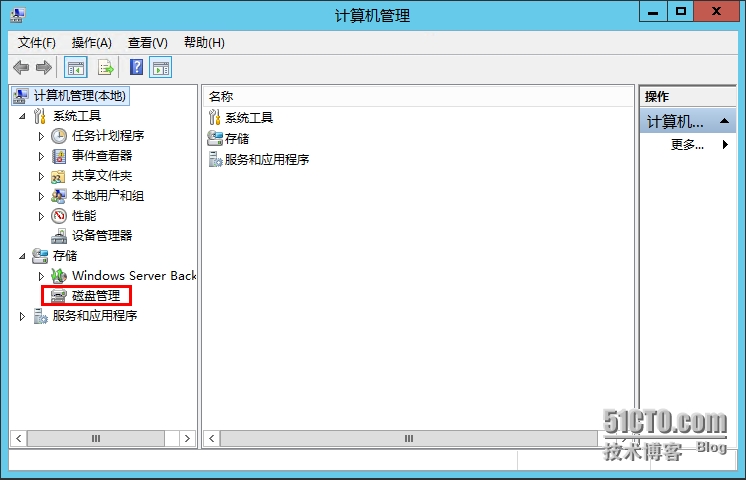Viewport: 746px width, 480px height.
Task: Click the 服务和应用程序 icon in the tree
Action: click(40, 316)
